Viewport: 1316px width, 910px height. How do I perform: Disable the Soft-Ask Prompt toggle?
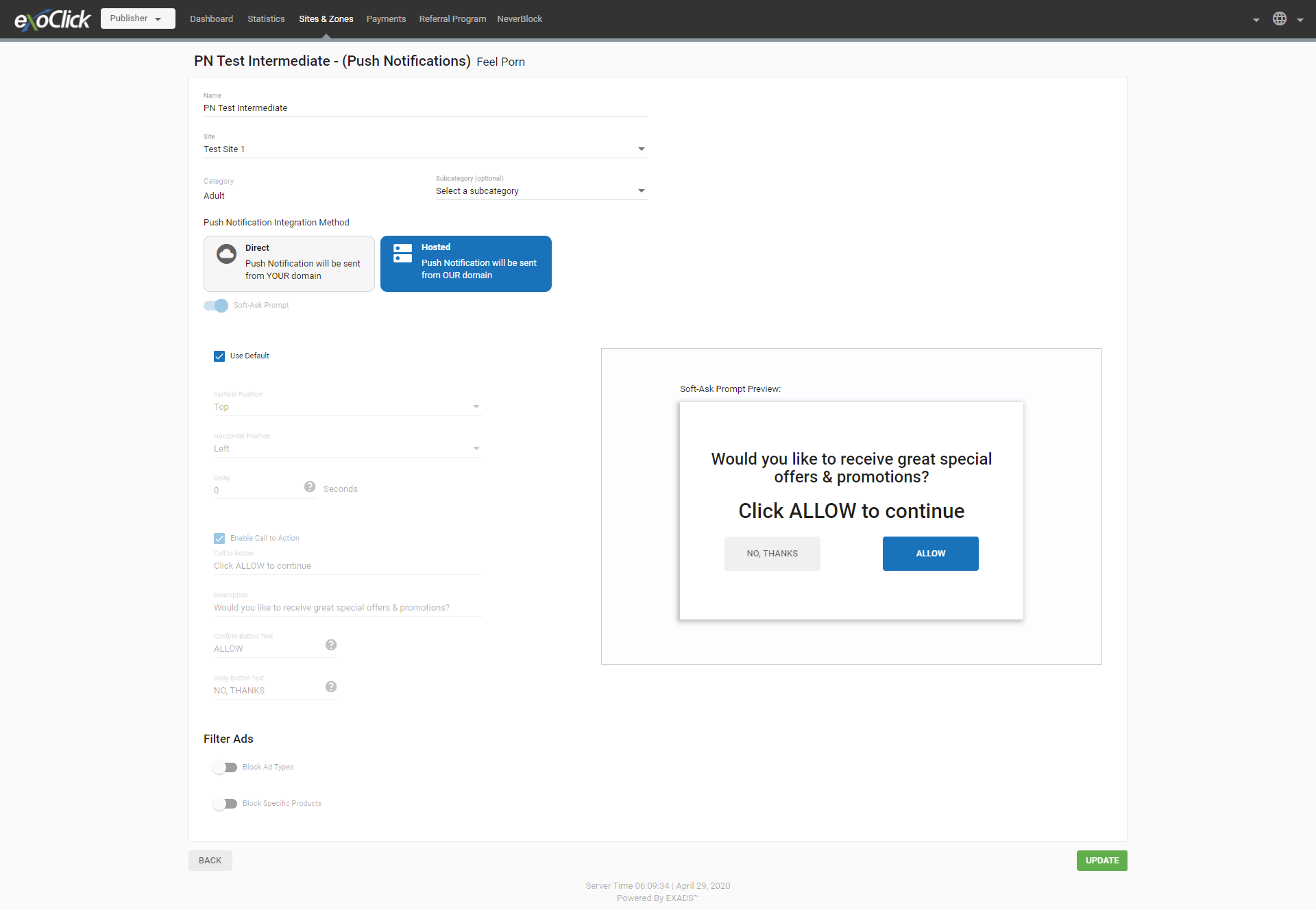(x=216, y=306)
